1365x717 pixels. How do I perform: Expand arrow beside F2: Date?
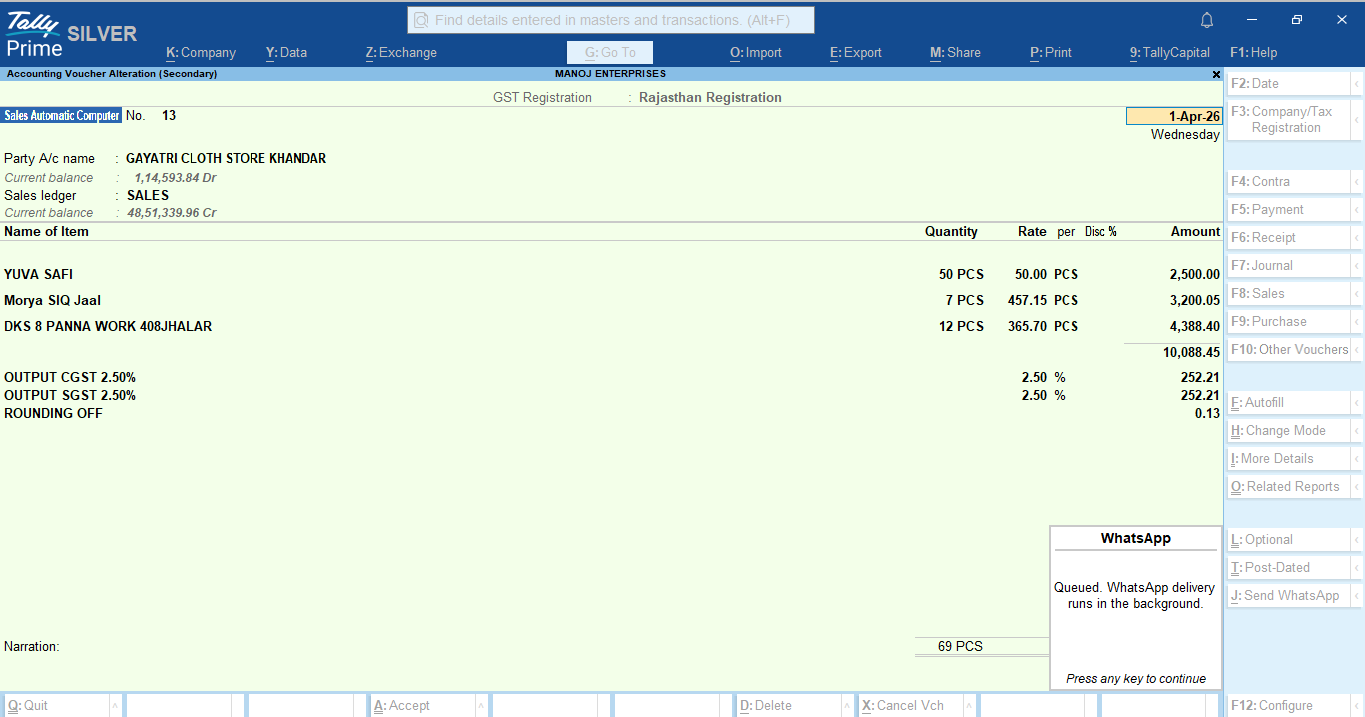pyautogui.click(x=1357, y=84)
